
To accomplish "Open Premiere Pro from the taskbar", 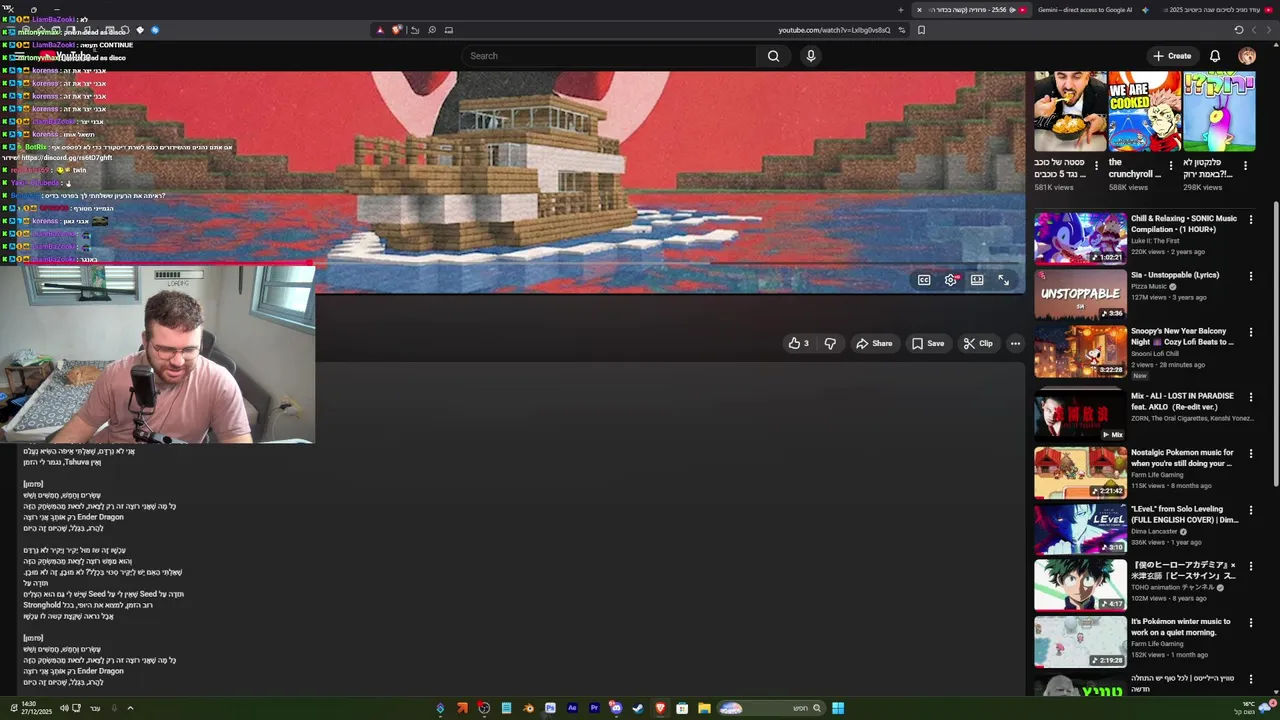I will pos(594,708).
